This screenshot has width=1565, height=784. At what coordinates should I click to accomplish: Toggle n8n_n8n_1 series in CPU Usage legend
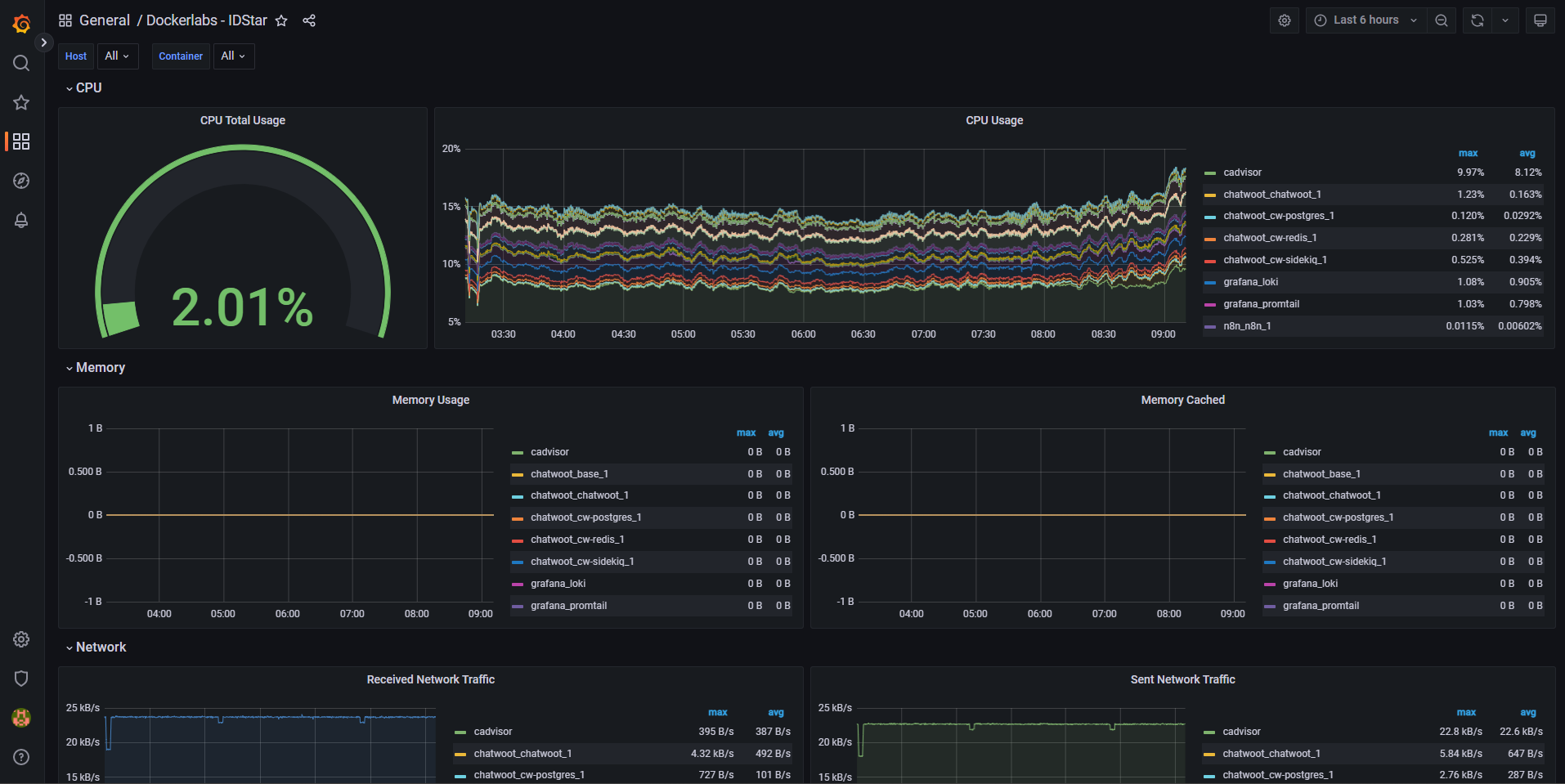click(x=1247, y=326)
